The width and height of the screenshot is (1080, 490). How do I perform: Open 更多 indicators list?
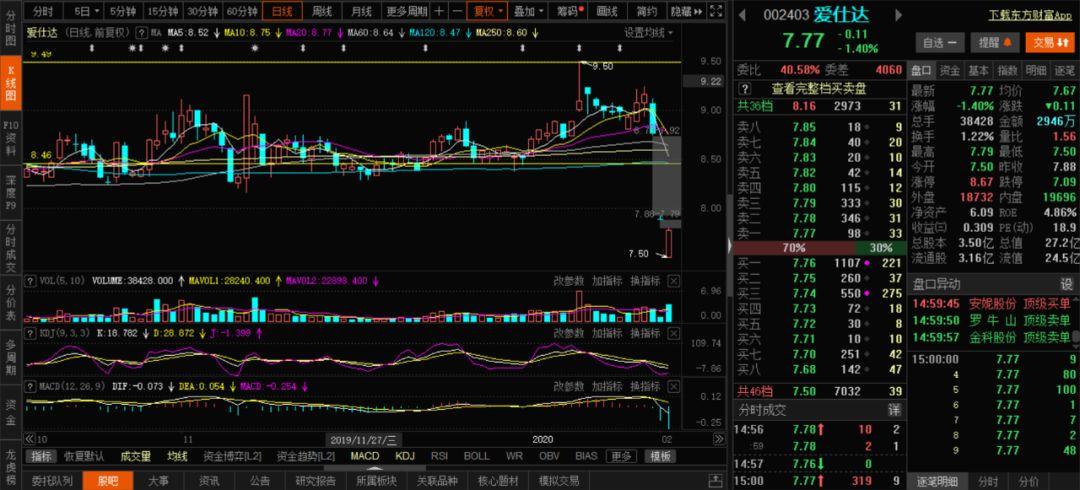coord(621,456)
